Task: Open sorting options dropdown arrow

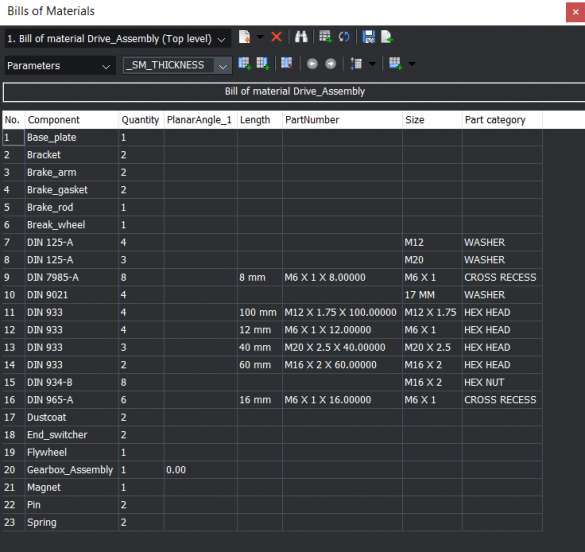Action: click(x=372, y=64)
